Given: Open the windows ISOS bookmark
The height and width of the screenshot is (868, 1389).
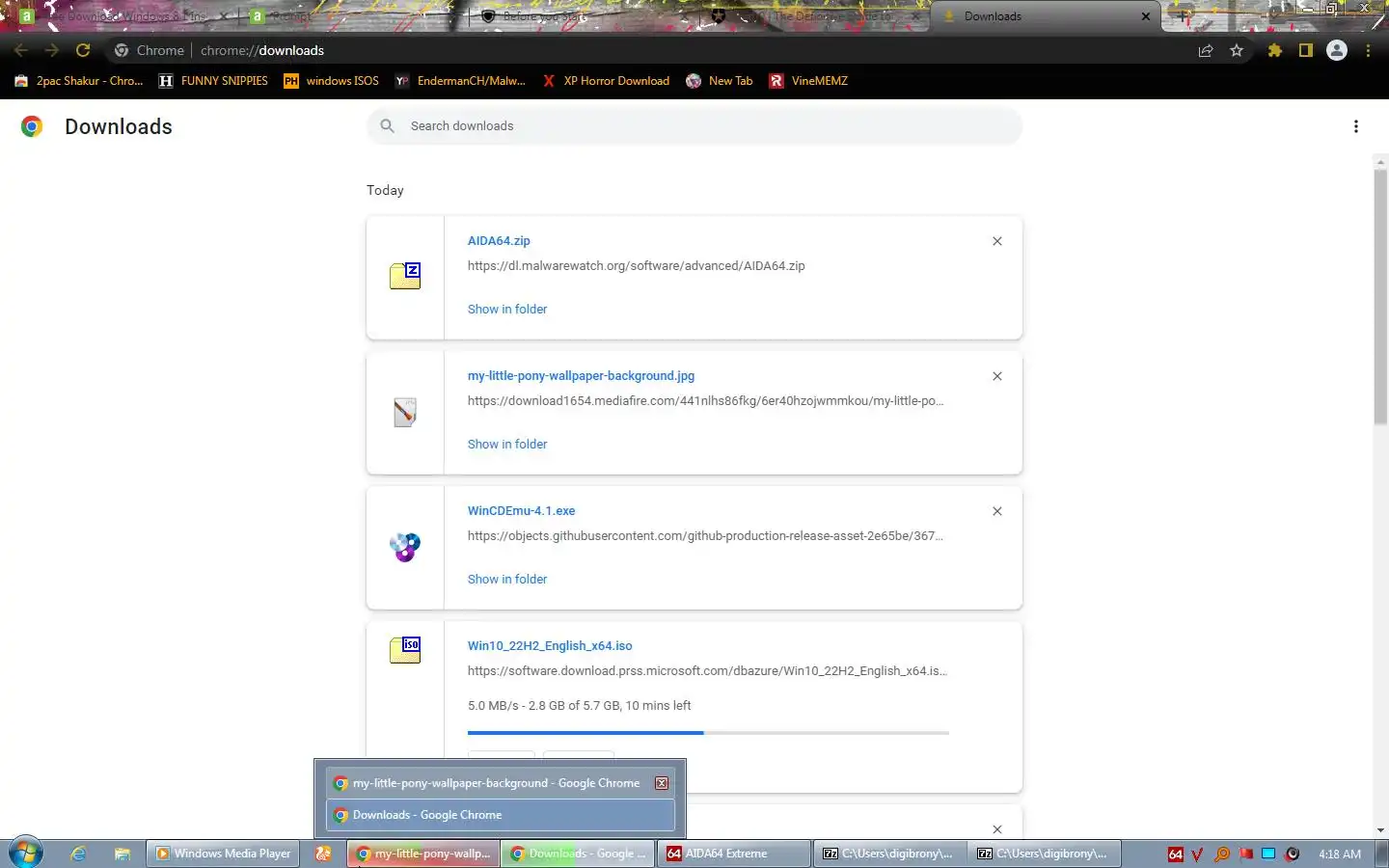Looking at the screenshot, I should [331, 81].
